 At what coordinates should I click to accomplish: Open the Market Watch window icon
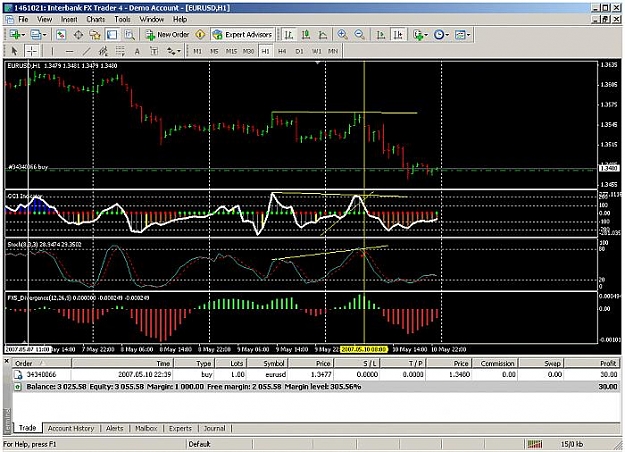61,35
